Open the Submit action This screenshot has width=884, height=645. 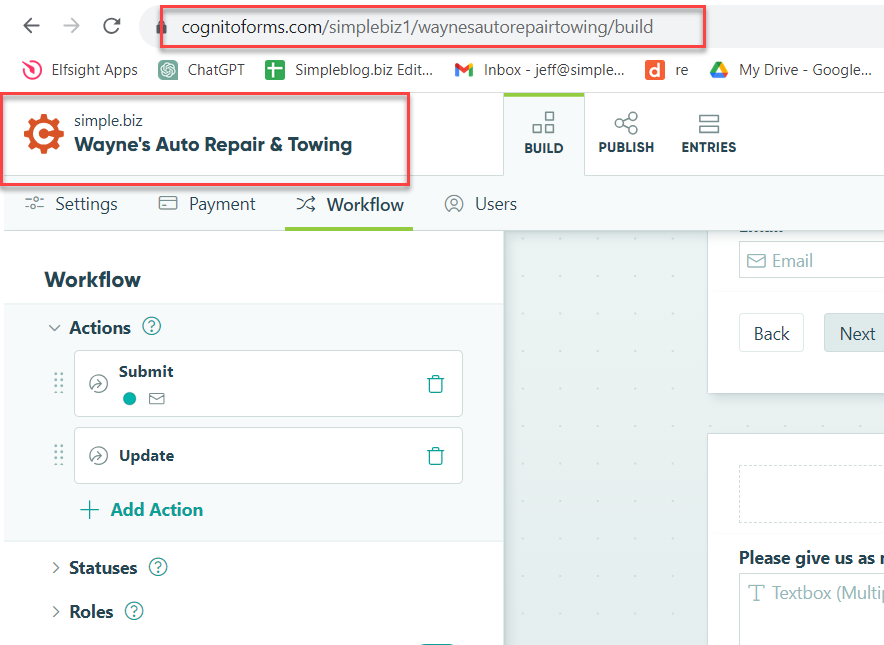tap(268, 383)
